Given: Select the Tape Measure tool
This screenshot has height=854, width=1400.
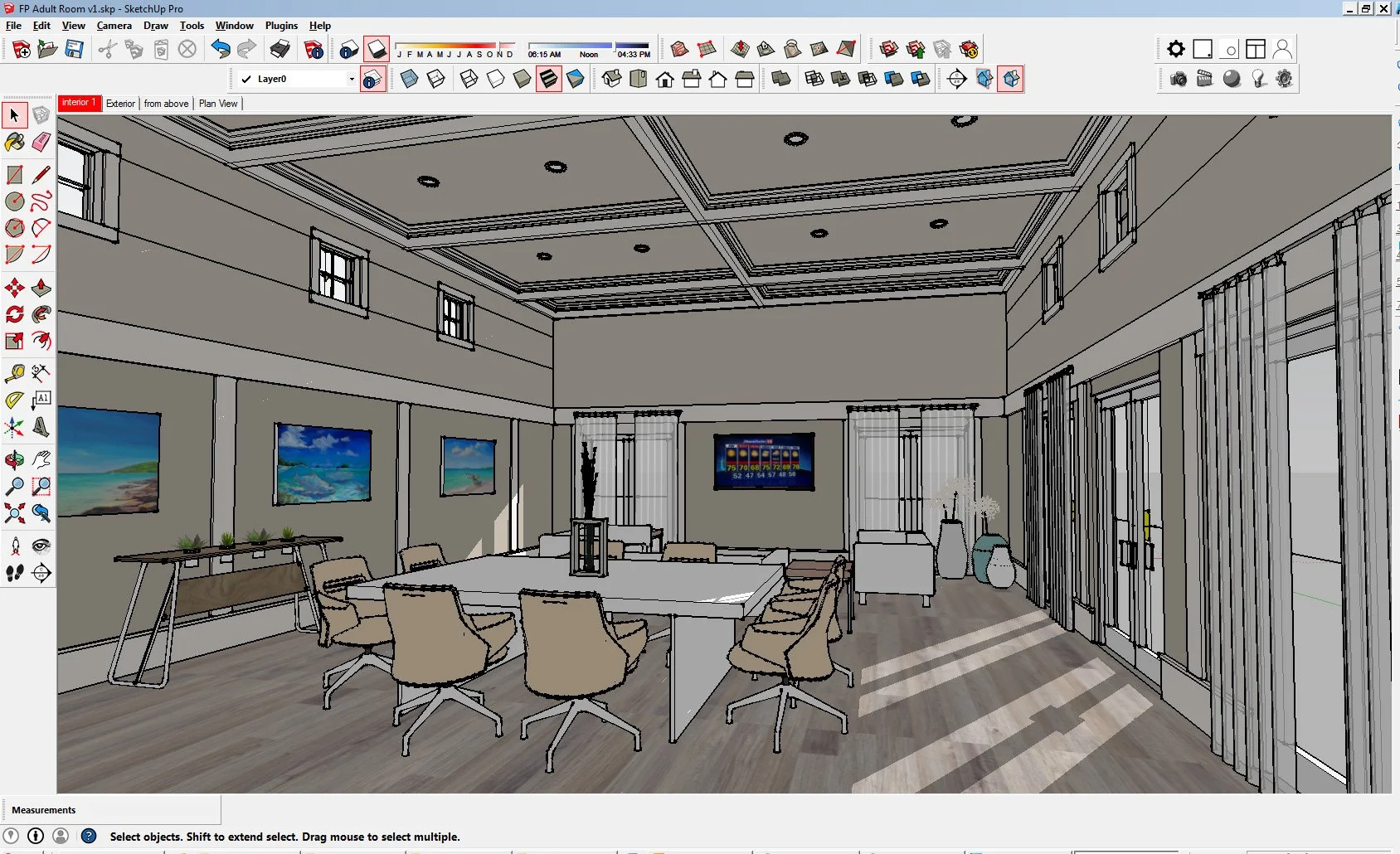Looking at the screenshot, I should point(14,372).
